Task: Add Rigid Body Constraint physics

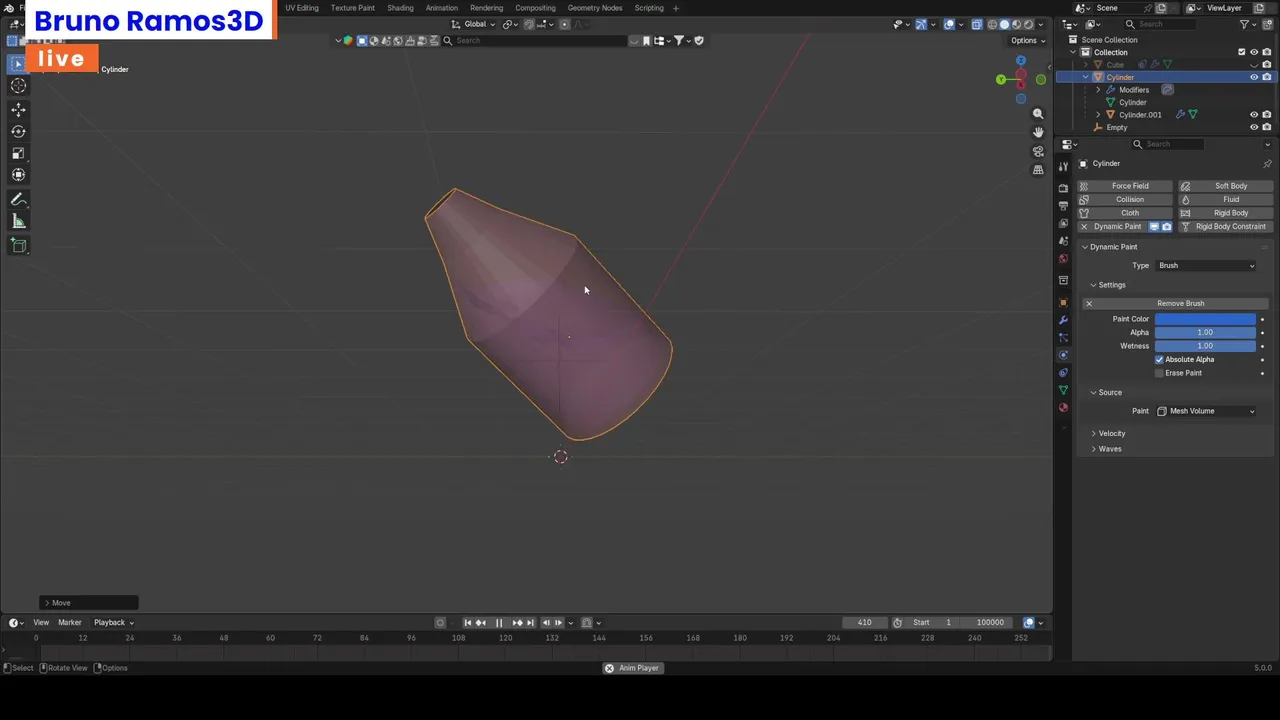Action: (x=1224, y=227)
